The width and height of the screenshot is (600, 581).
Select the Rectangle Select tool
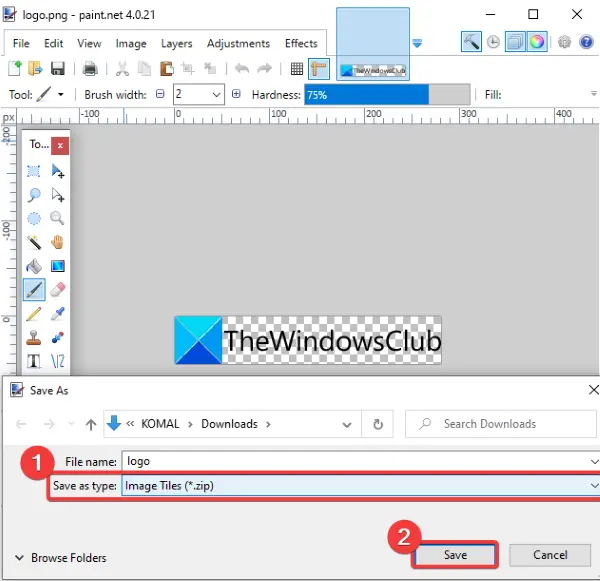34,171
